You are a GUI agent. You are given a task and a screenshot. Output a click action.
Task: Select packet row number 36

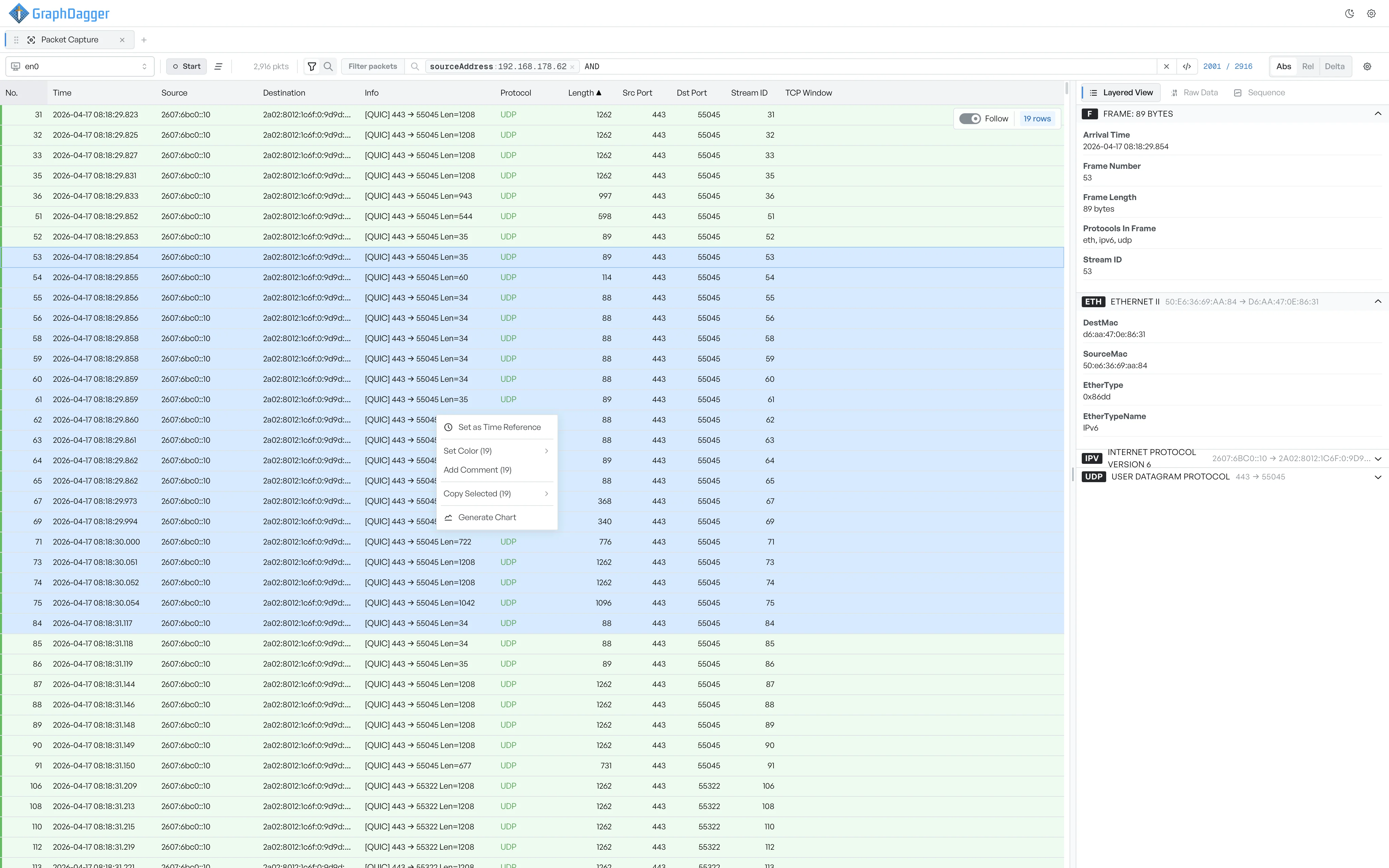532,196
